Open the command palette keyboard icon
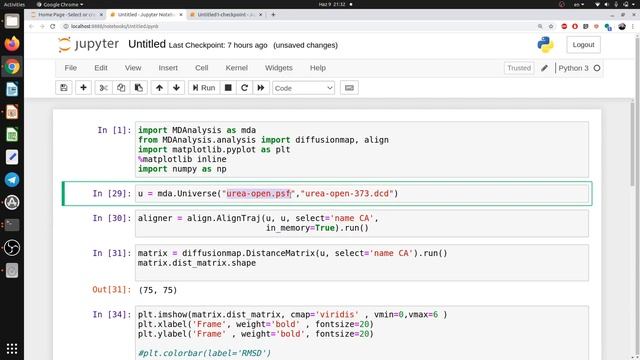 349,88
